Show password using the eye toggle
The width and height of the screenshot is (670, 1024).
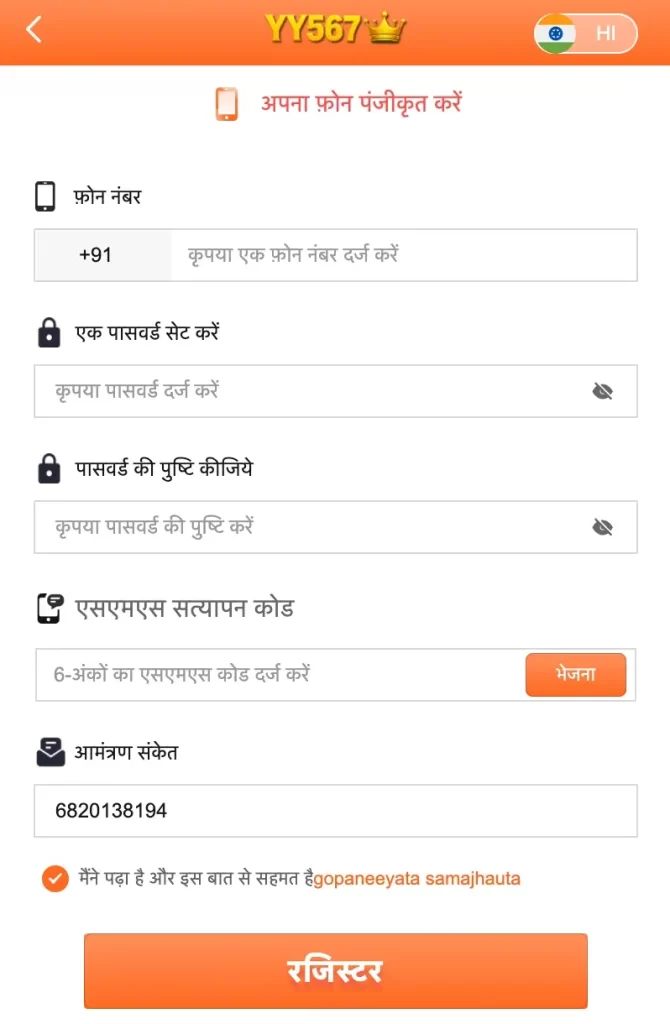tap(603, 391)
